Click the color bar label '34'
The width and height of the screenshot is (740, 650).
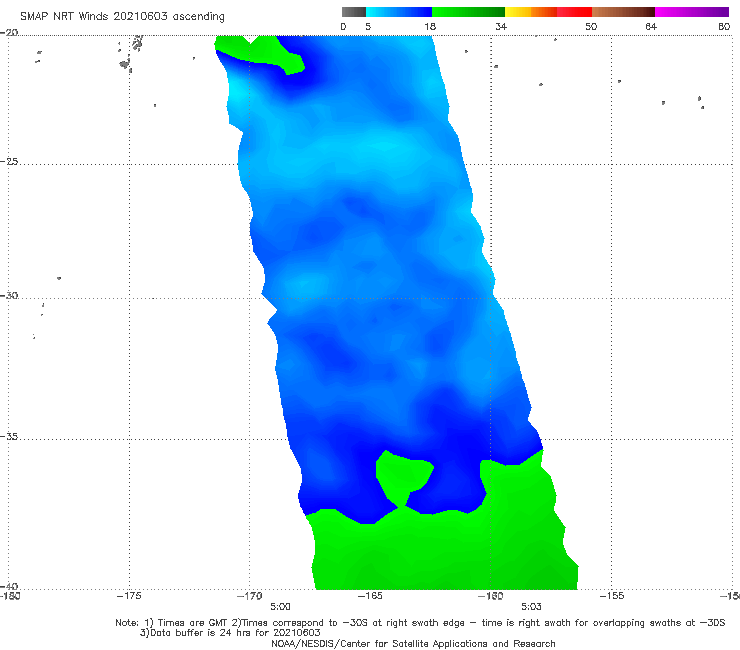tap(501, 26)
